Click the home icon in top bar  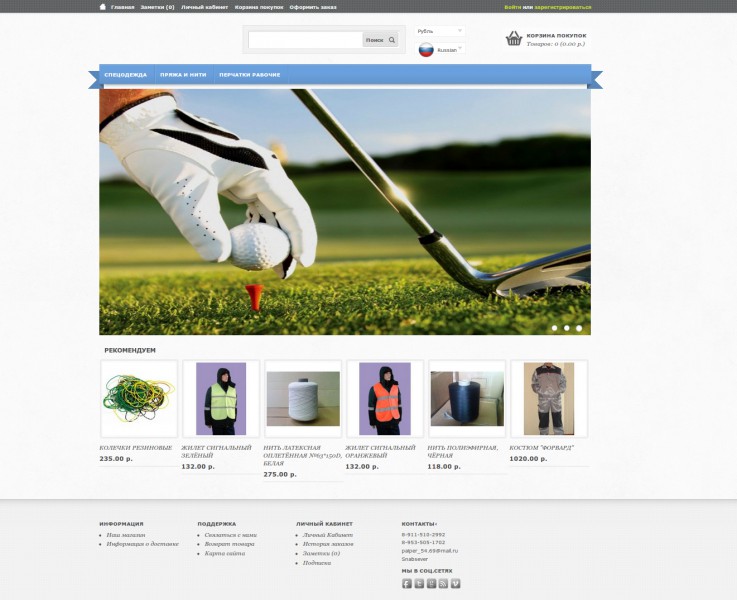103,6
